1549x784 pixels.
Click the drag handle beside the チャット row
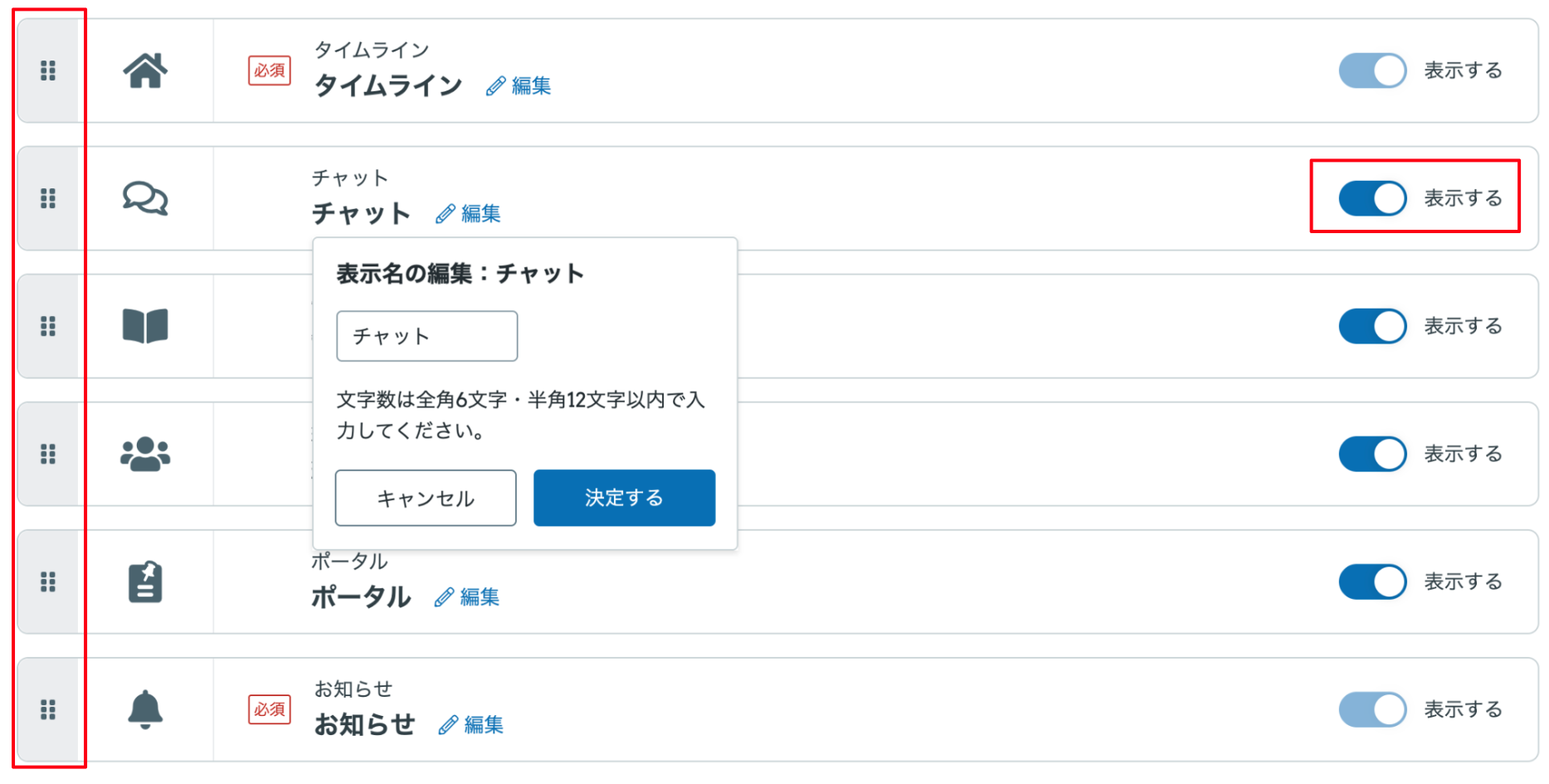pos(49,198)
